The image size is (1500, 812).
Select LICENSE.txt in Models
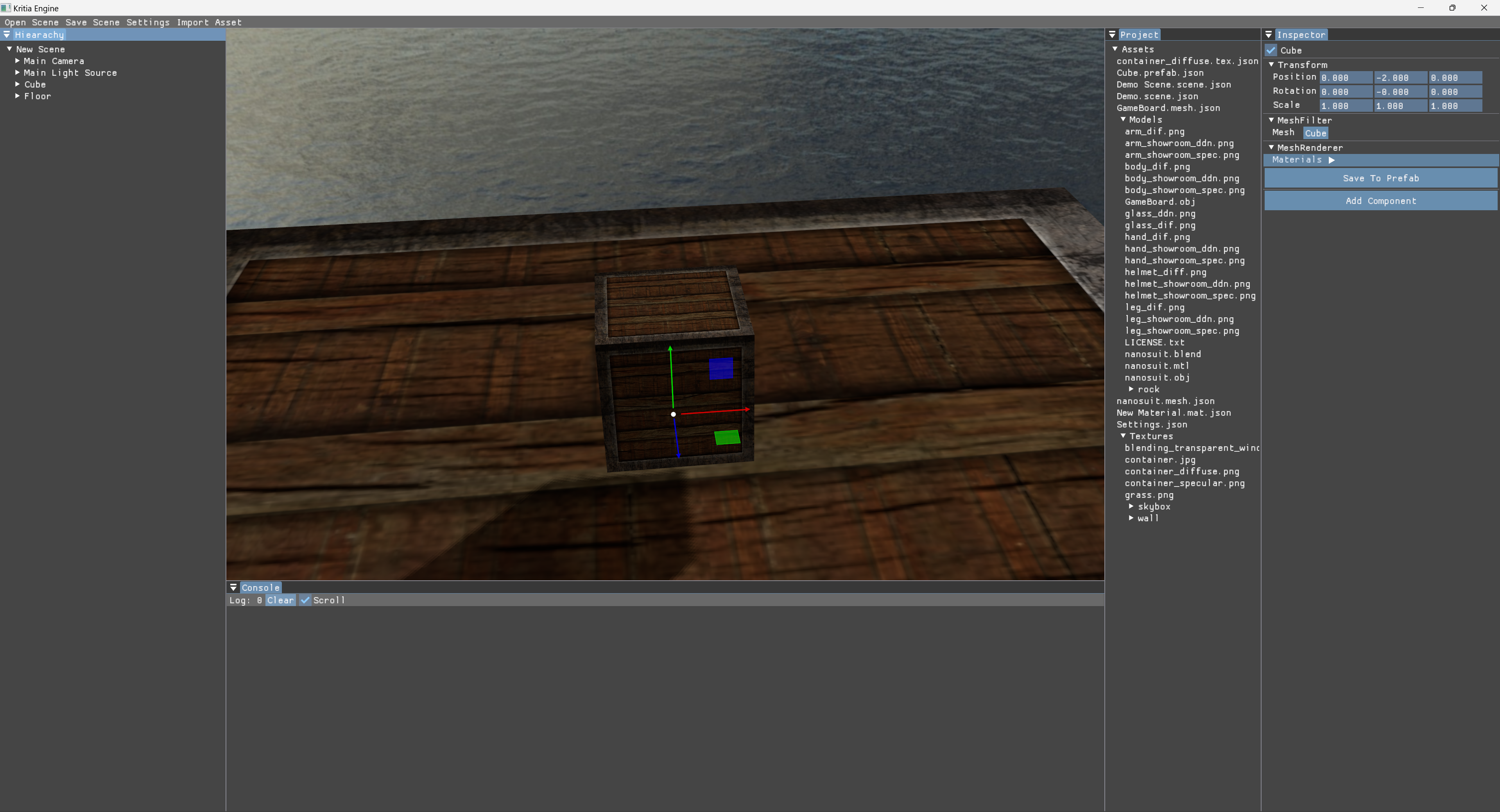point(1154,342)
